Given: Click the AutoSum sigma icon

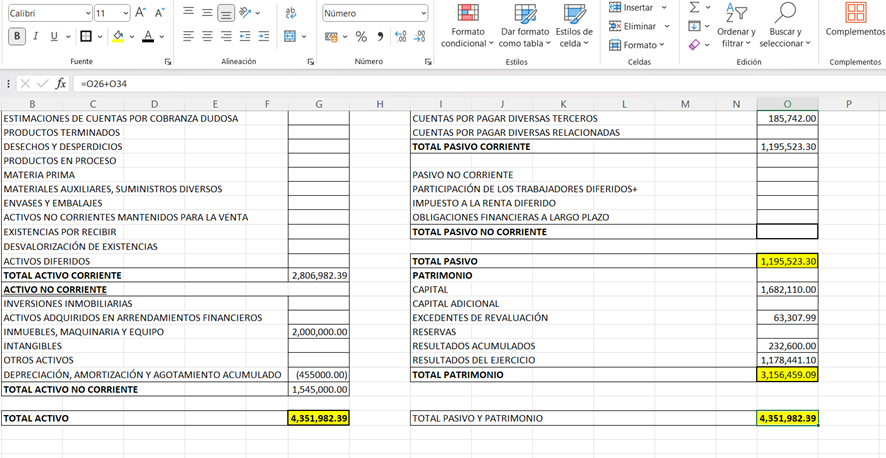Looking at the screenshot, I should 695,7.
